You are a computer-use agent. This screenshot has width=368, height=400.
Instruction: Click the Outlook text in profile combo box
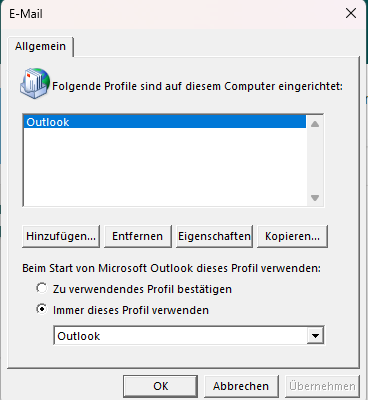point(79,336)
